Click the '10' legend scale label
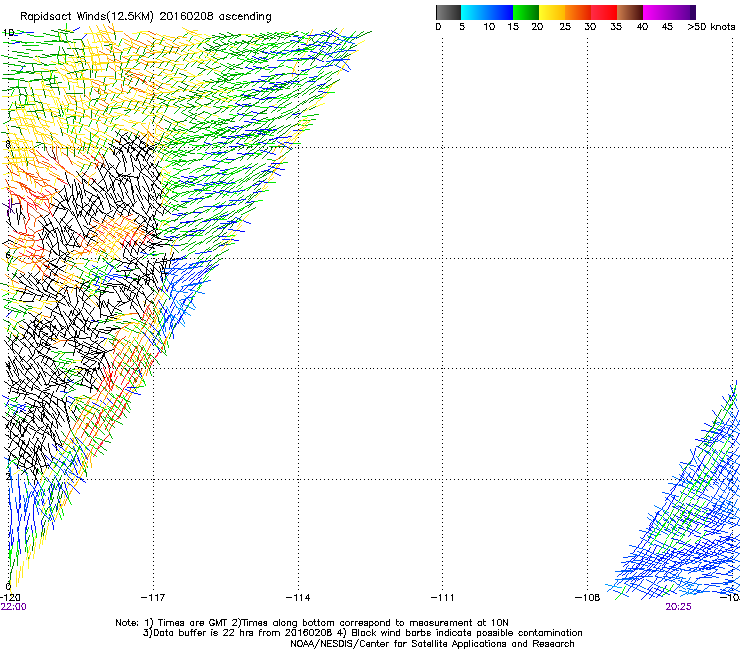The width and height of the screenshot is (740, 650). pos(489,27)
